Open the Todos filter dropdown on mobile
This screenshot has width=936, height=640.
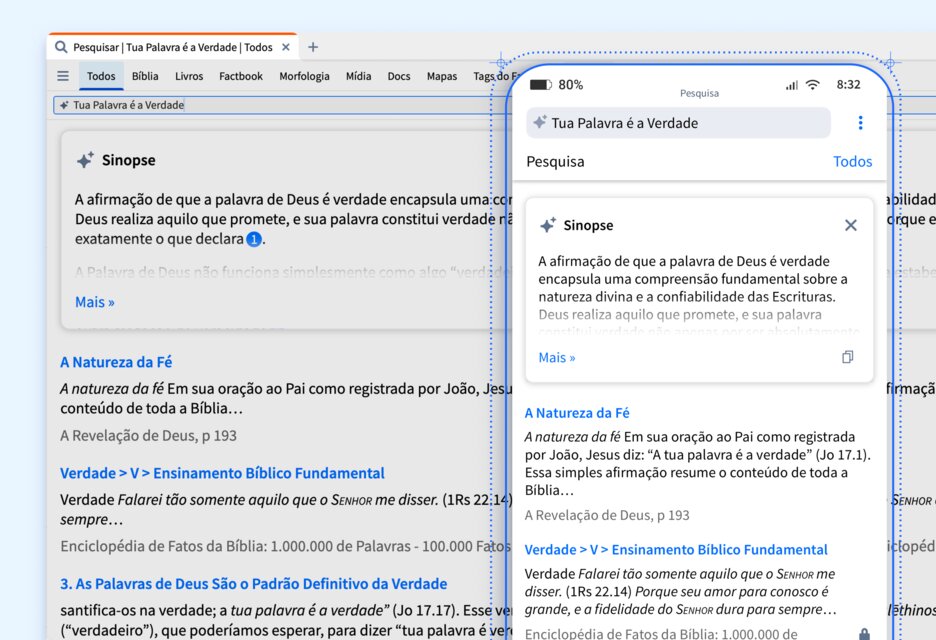(852, 161)
